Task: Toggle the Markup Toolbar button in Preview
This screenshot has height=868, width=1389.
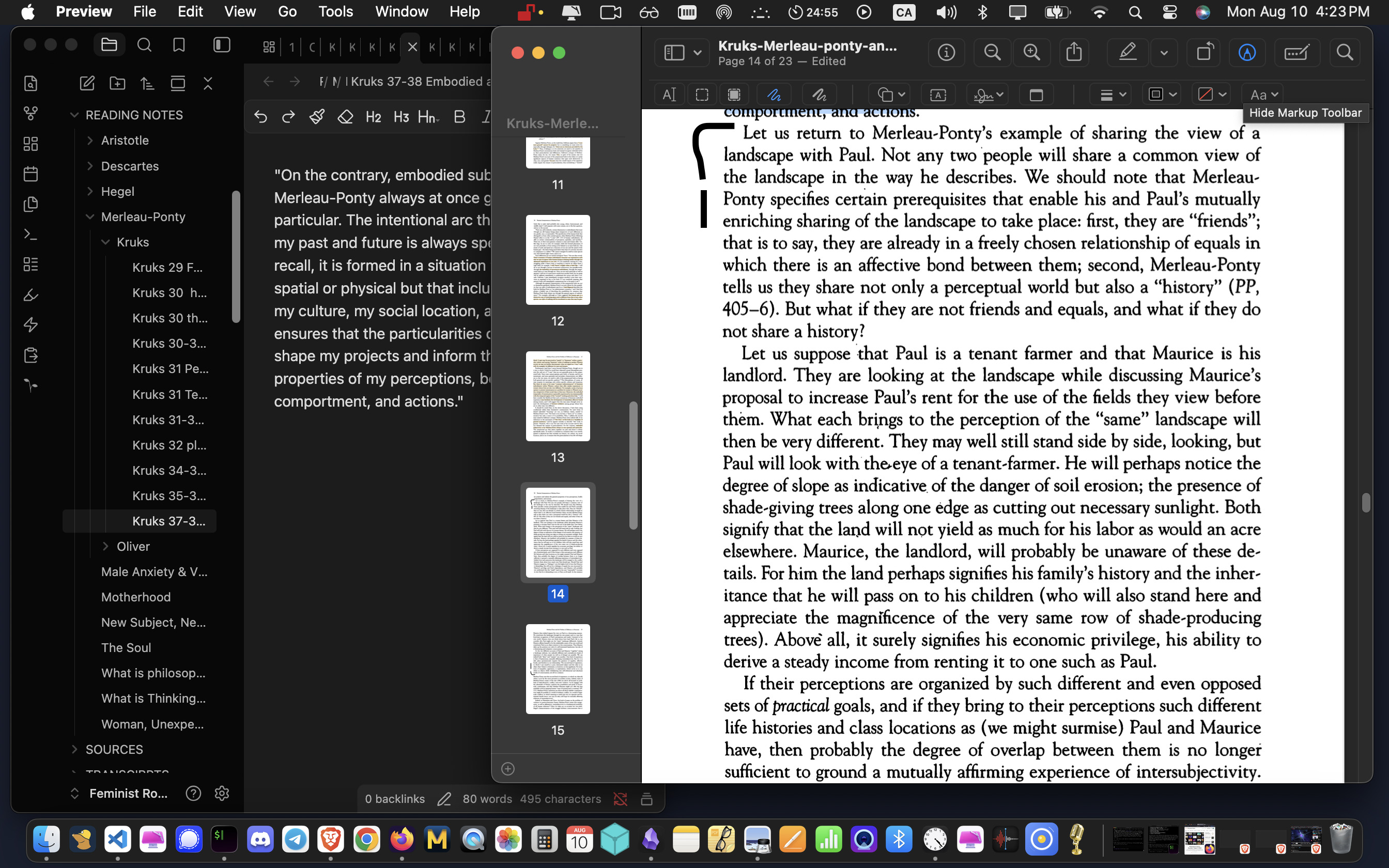Action: (1247, 53)
